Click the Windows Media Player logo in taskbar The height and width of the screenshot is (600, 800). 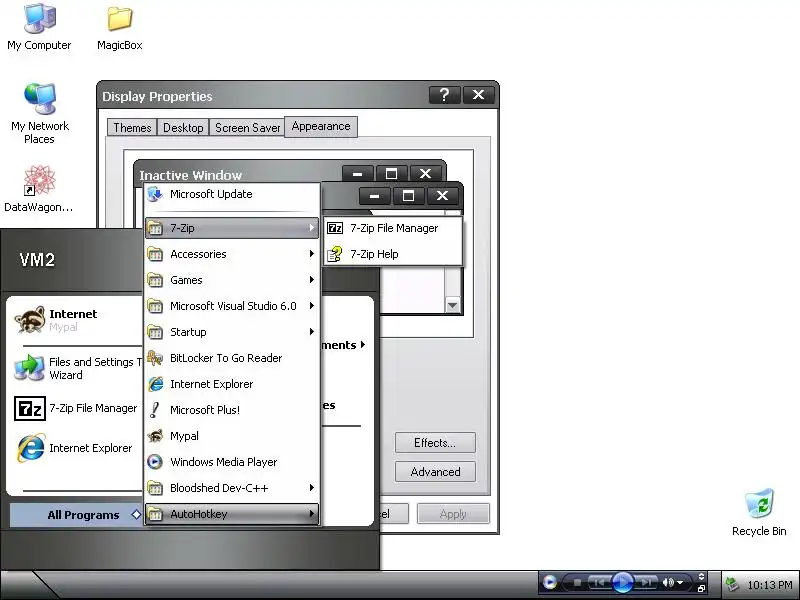coord(549,582)
